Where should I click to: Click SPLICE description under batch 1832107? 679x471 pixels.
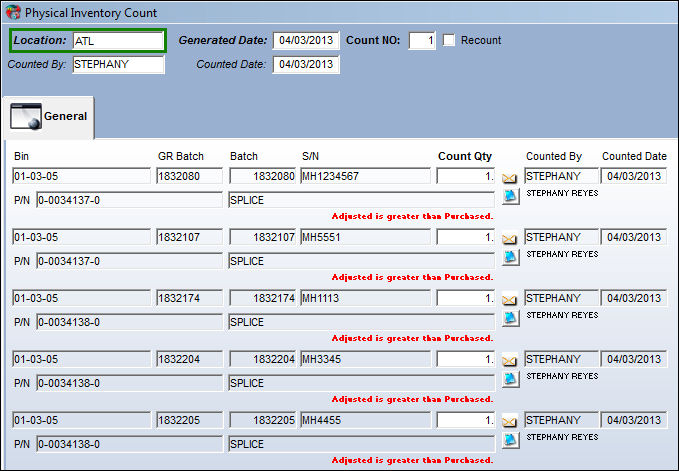362,261
